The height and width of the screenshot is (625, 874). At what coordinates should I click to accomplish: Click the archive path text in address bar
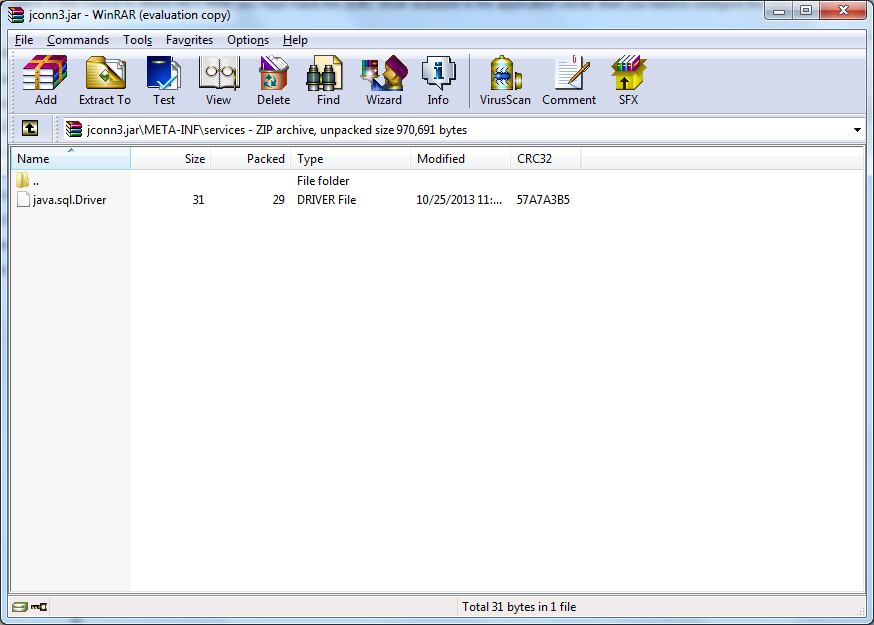[x=277, y=130]
